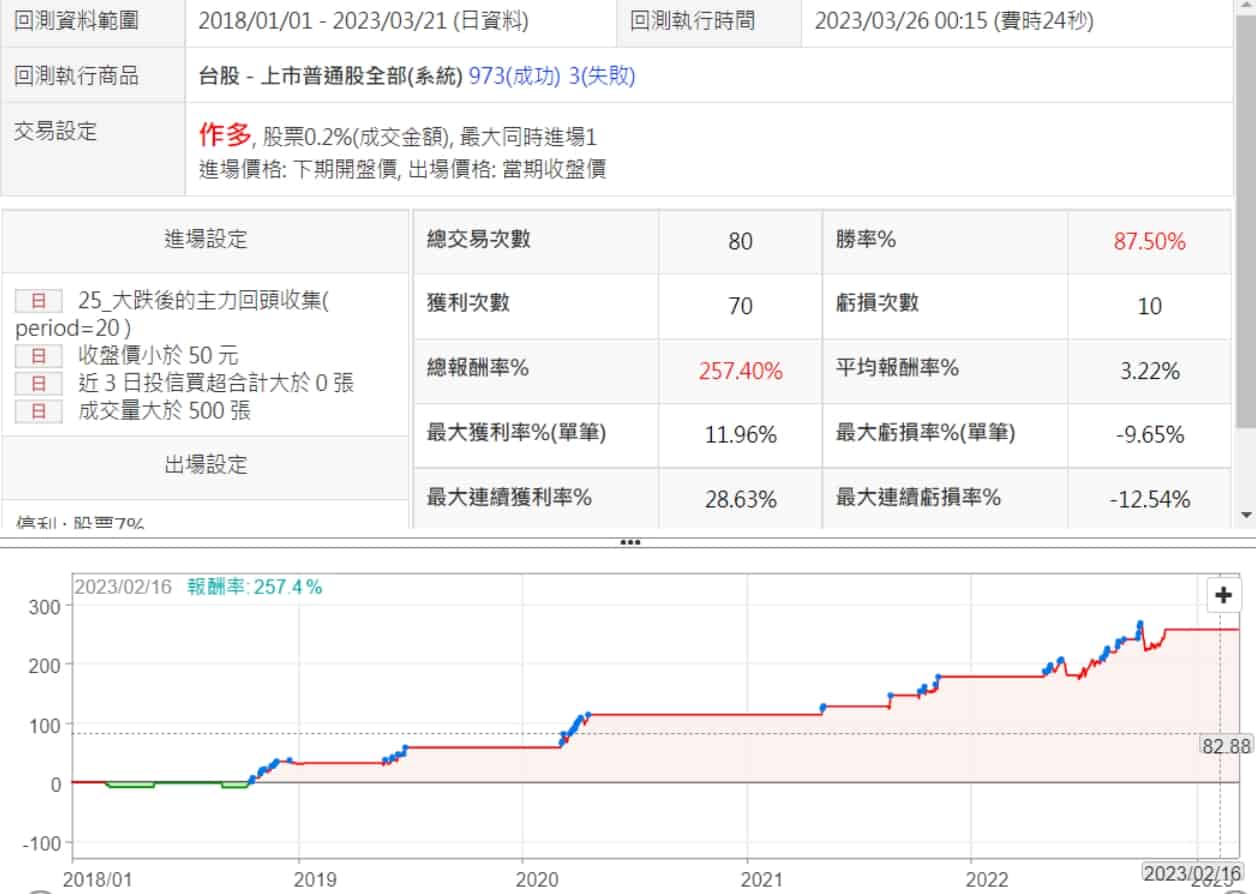Screen dimensions: 1256x894
Task: Click the 作多 trade direction label
Action: tap(224, 135)
